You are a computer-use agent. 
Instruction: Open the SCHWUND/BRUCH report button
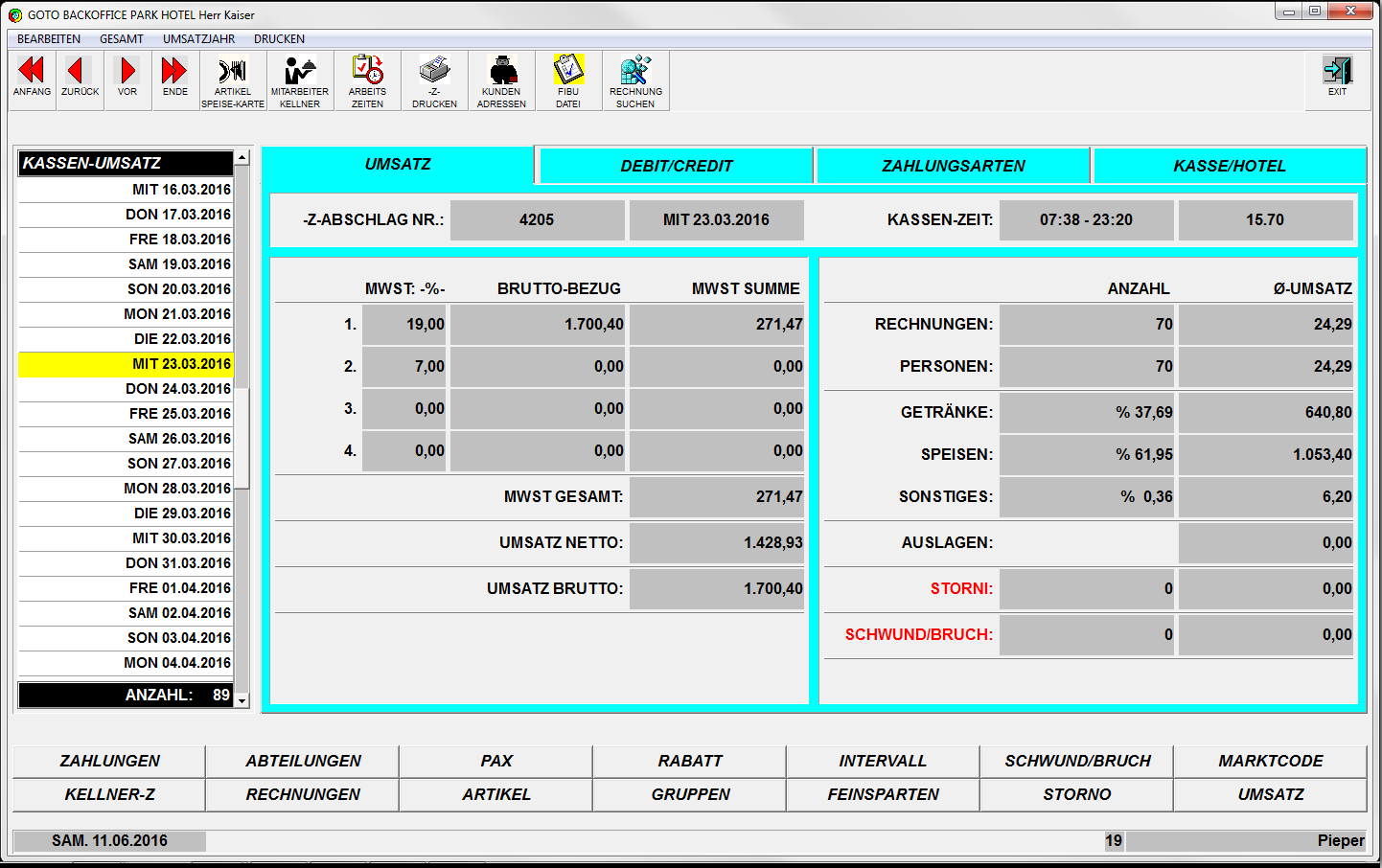coord(1077,761)
